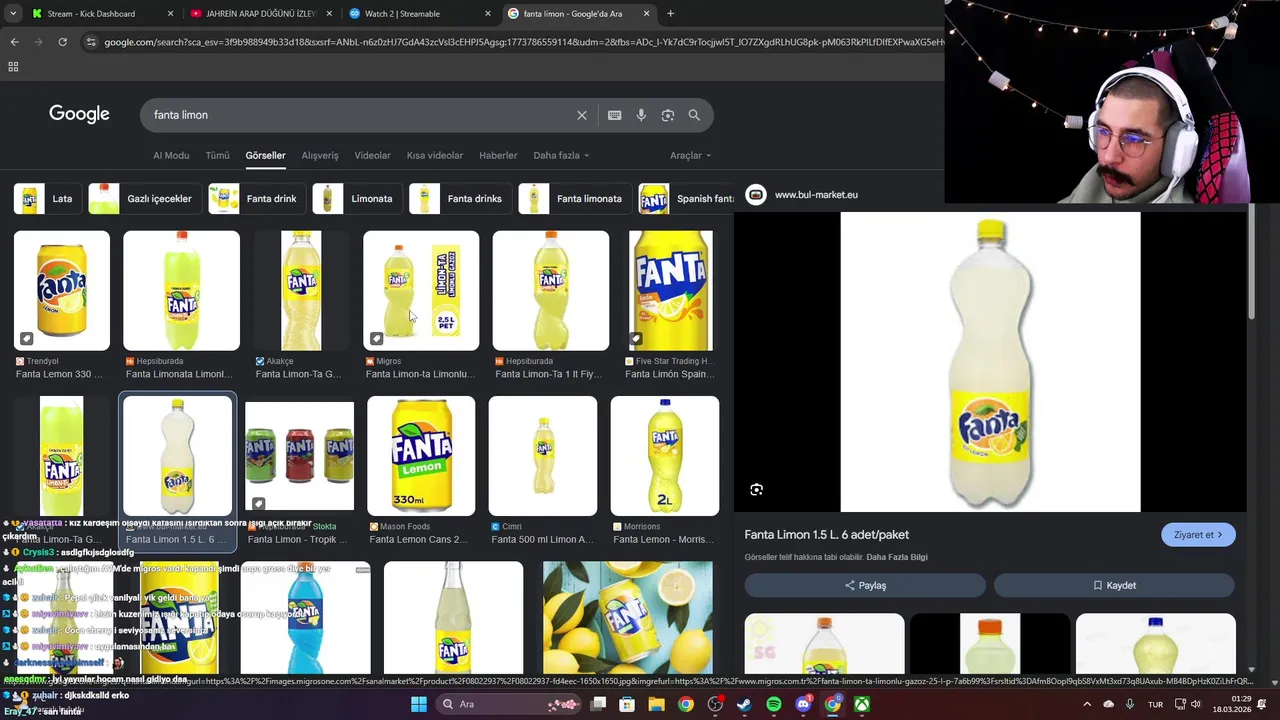Open Five Star Trading Fanta Limón thumbnail
1280x720 pixels.
point(671,291)
